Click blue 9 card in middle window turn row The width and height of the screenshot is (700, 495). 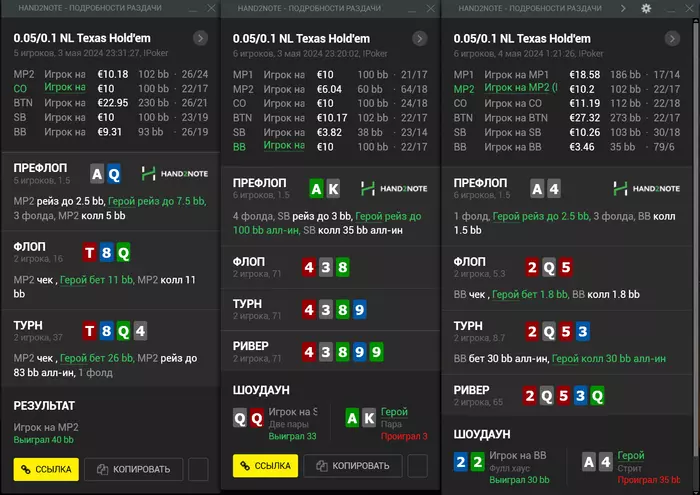(359, 310)
